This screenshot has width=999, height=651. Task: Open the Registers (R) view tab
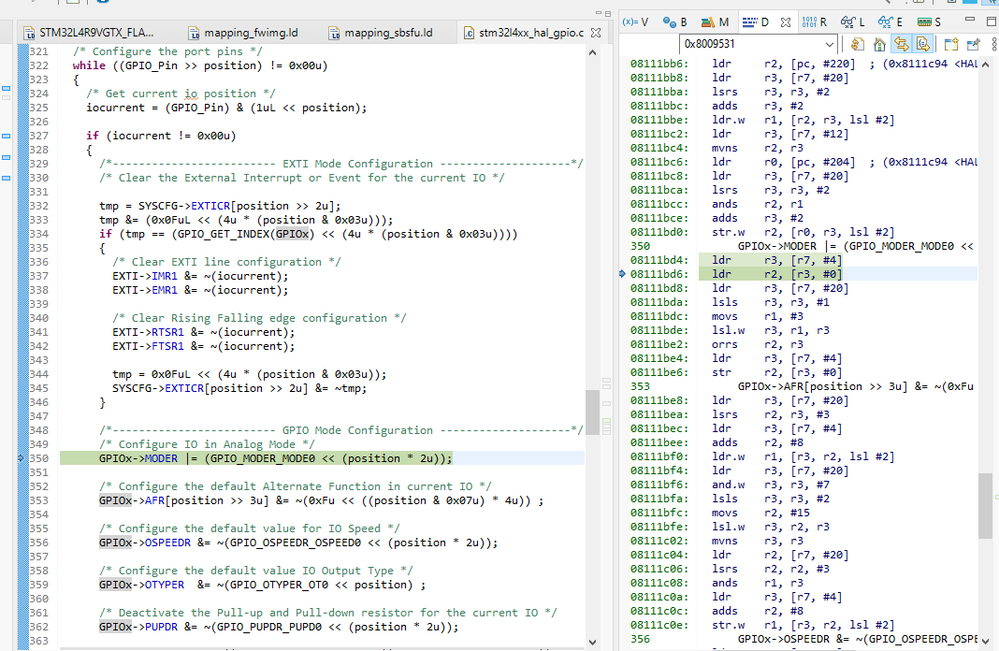point(814,22)
